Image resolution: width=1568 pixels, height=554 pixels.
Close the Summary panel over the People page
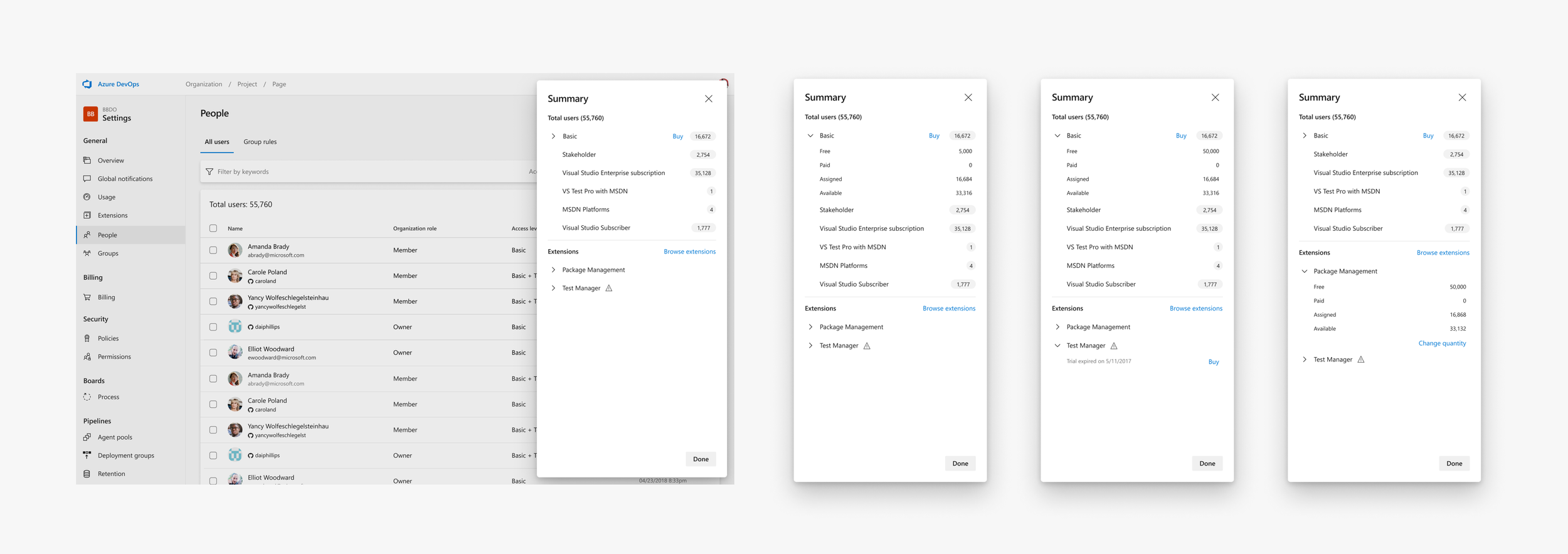tap(709, 99)
